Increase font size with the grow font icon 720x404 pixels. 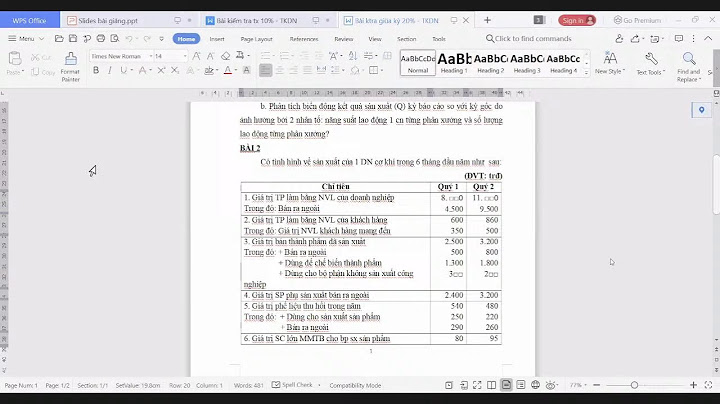[x=196, y=56]
